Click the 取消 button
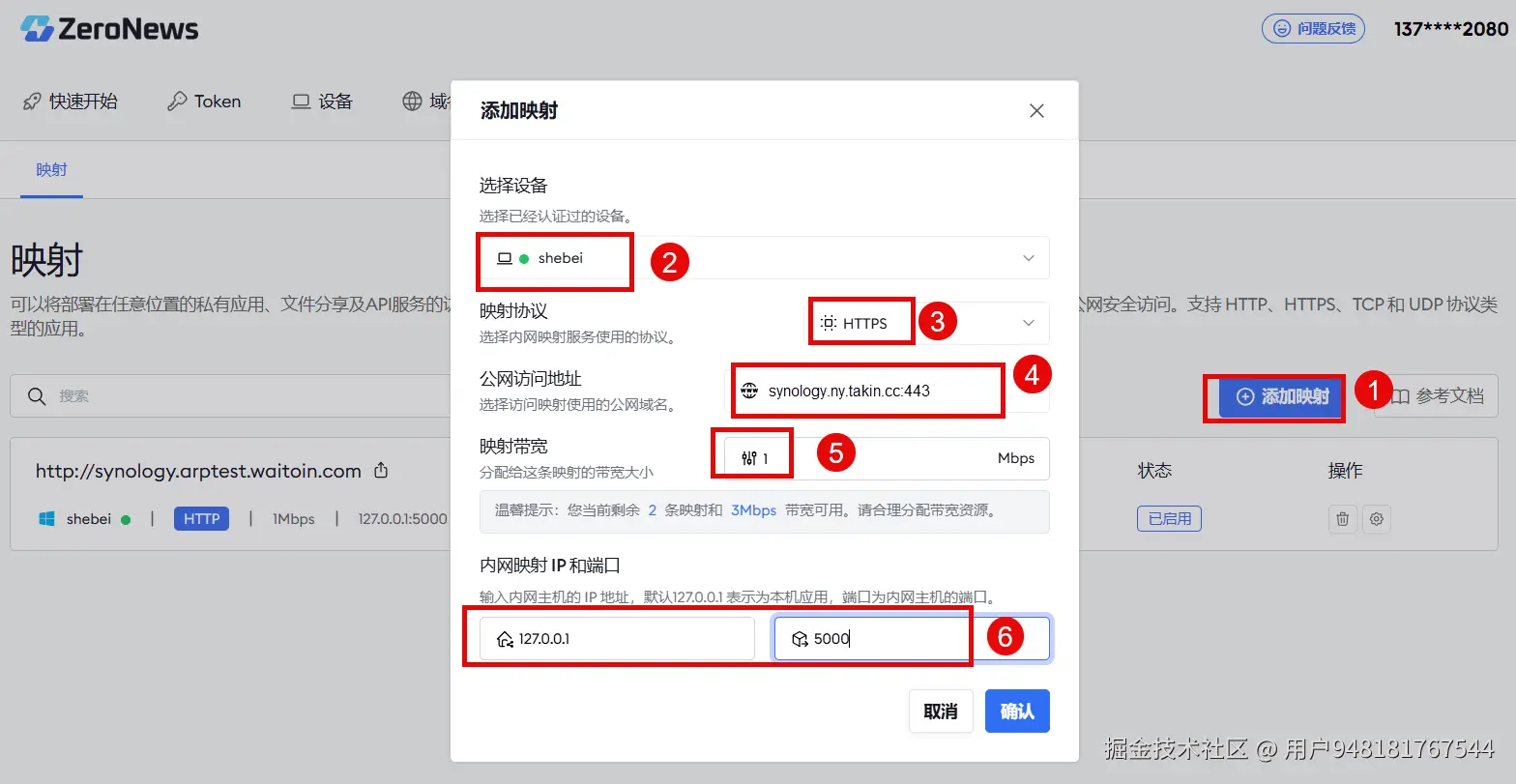Image resolution: width=1516 pixels, height=784 pixels. point(941,711)
